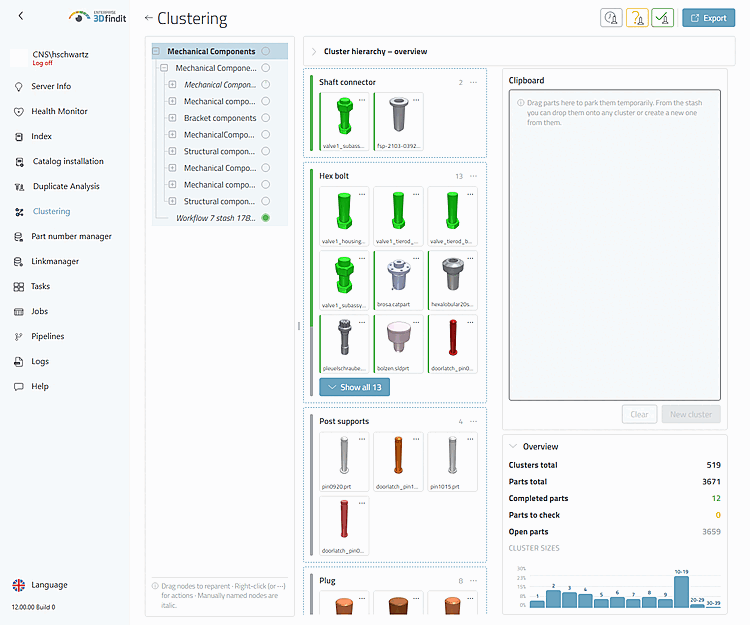This screenshot has width=750, height=625.
Task: Click the Server Info icon
Action: pyautogui.click(x=19, y=87)
